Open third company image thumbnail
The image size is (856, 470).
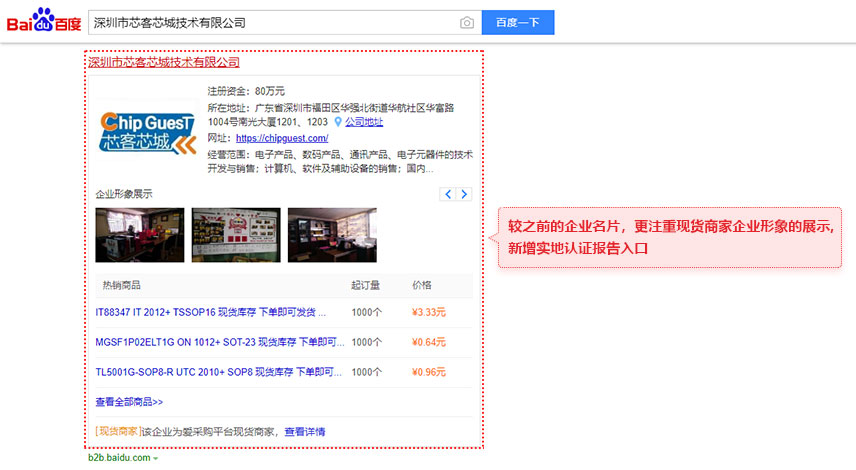(x=332, y=235)
